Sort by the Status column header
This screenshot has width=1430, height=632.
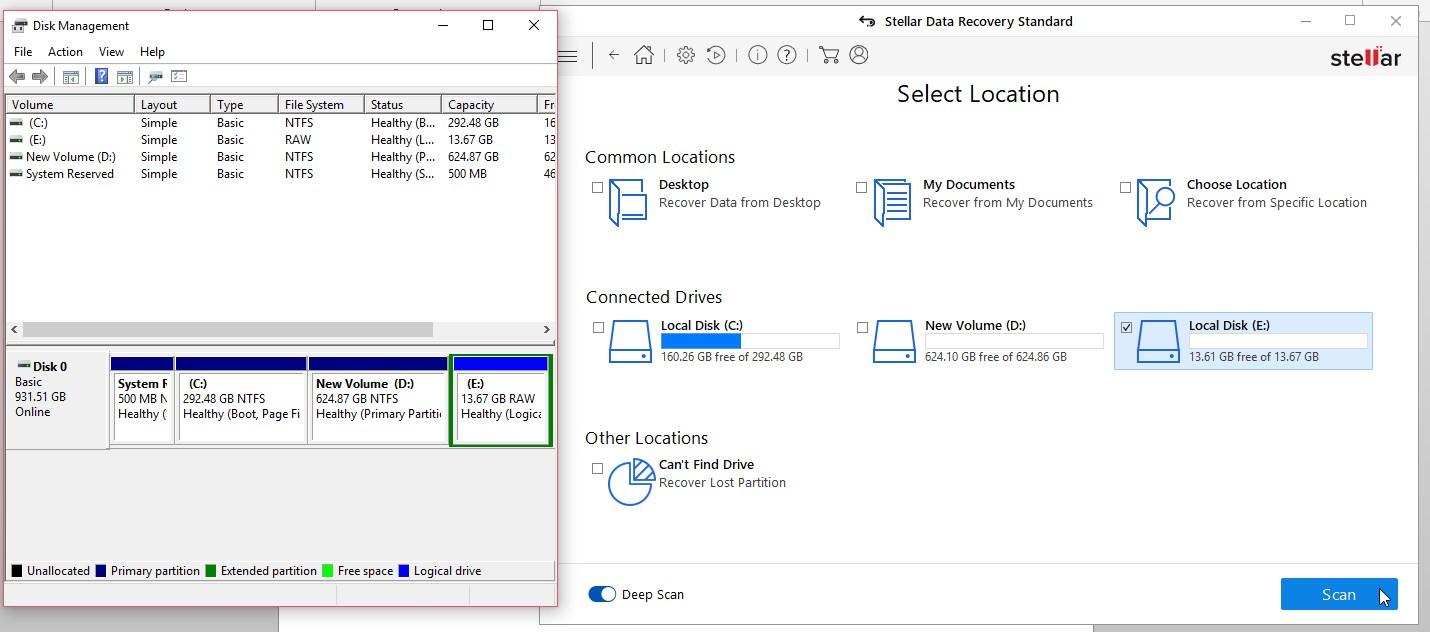[402, 105]
